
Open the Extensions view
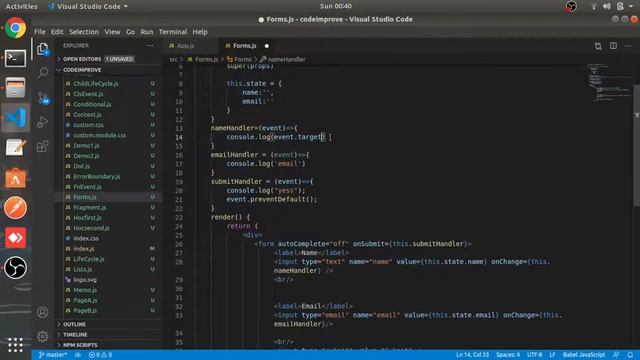(42, 146)
